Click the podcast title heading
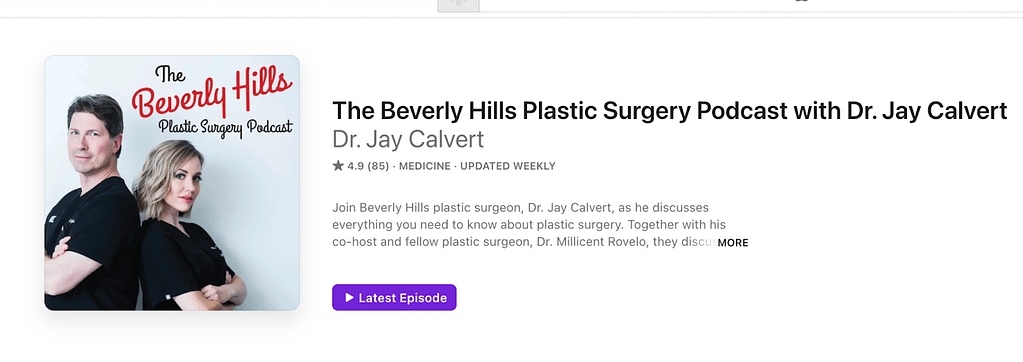This screenshot has height=362, width=1023. tap(670, 111)
